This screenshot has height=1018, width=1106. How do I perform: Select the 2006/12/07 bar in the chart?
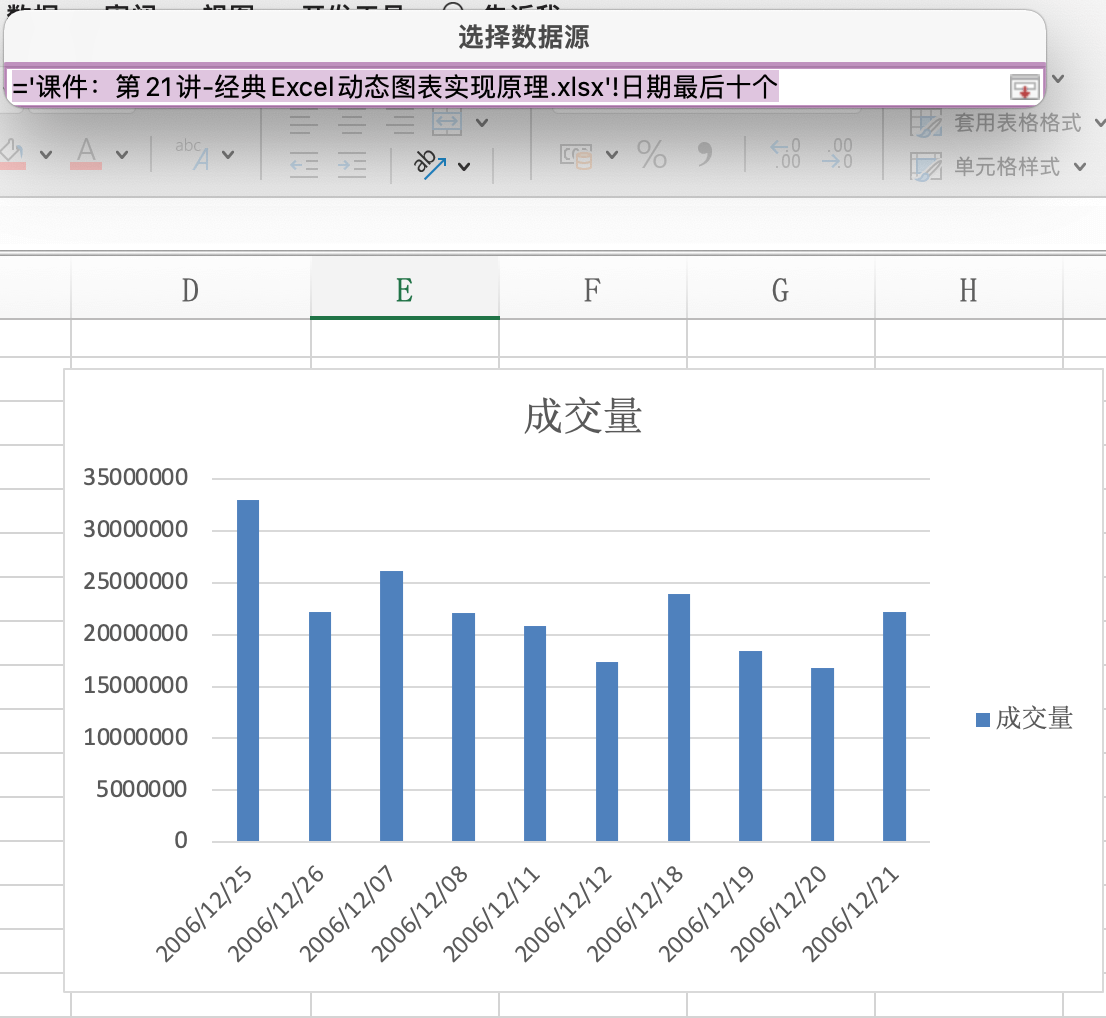pyautogui.click(x=391, y=706)
